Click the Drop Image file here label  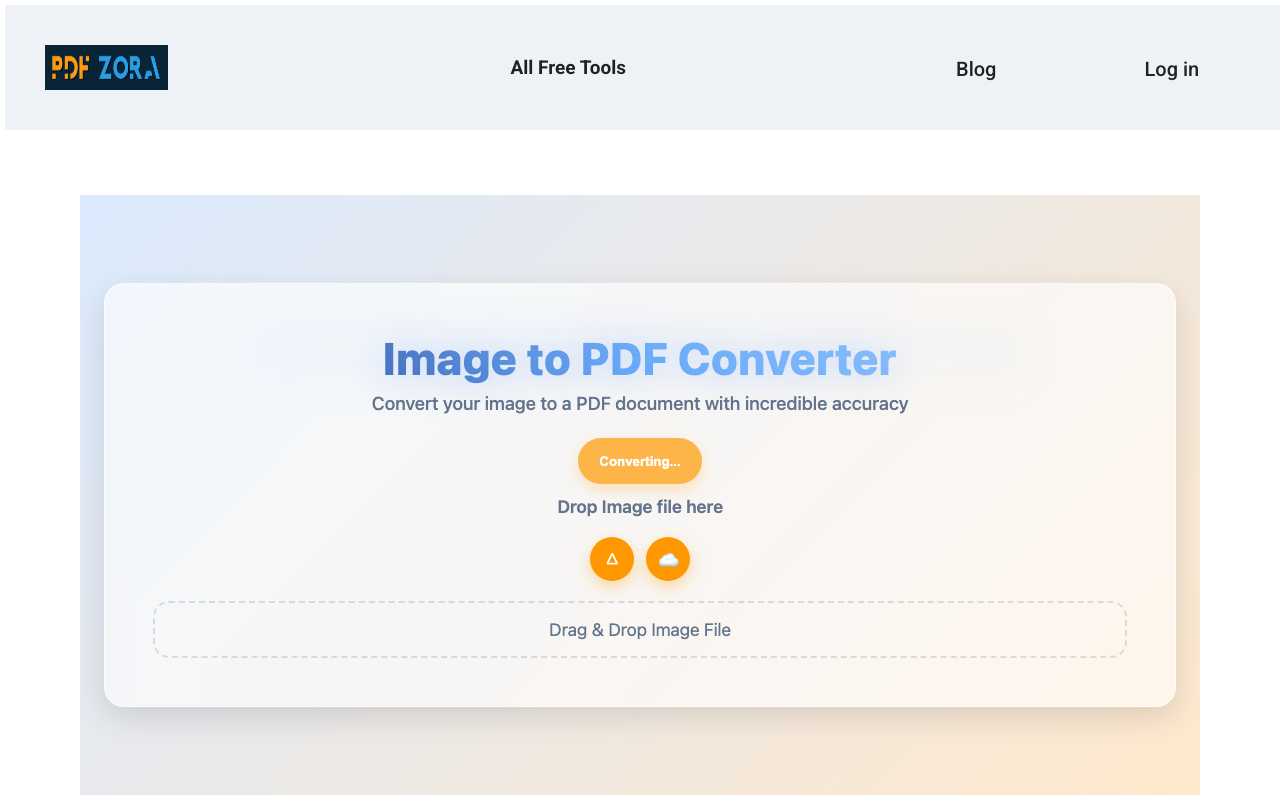tap(639, 507)
